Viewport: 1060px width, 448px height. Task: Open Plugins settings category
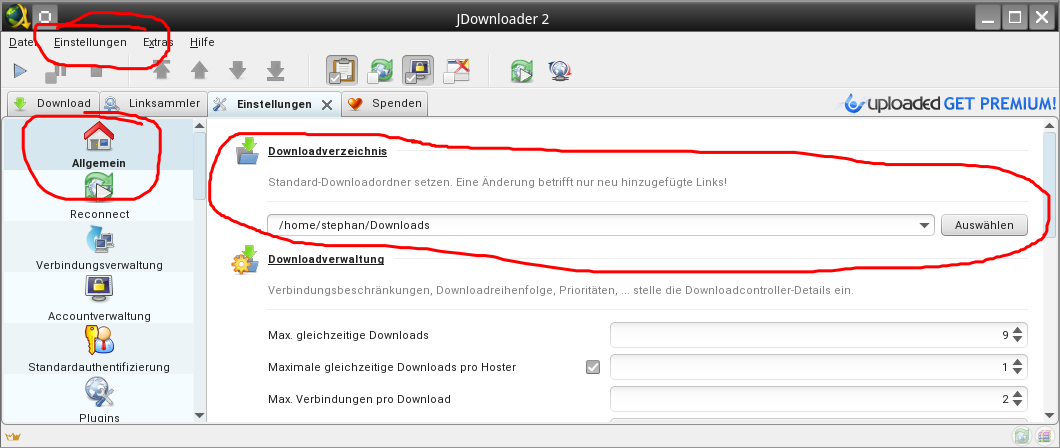pos(99,401)
